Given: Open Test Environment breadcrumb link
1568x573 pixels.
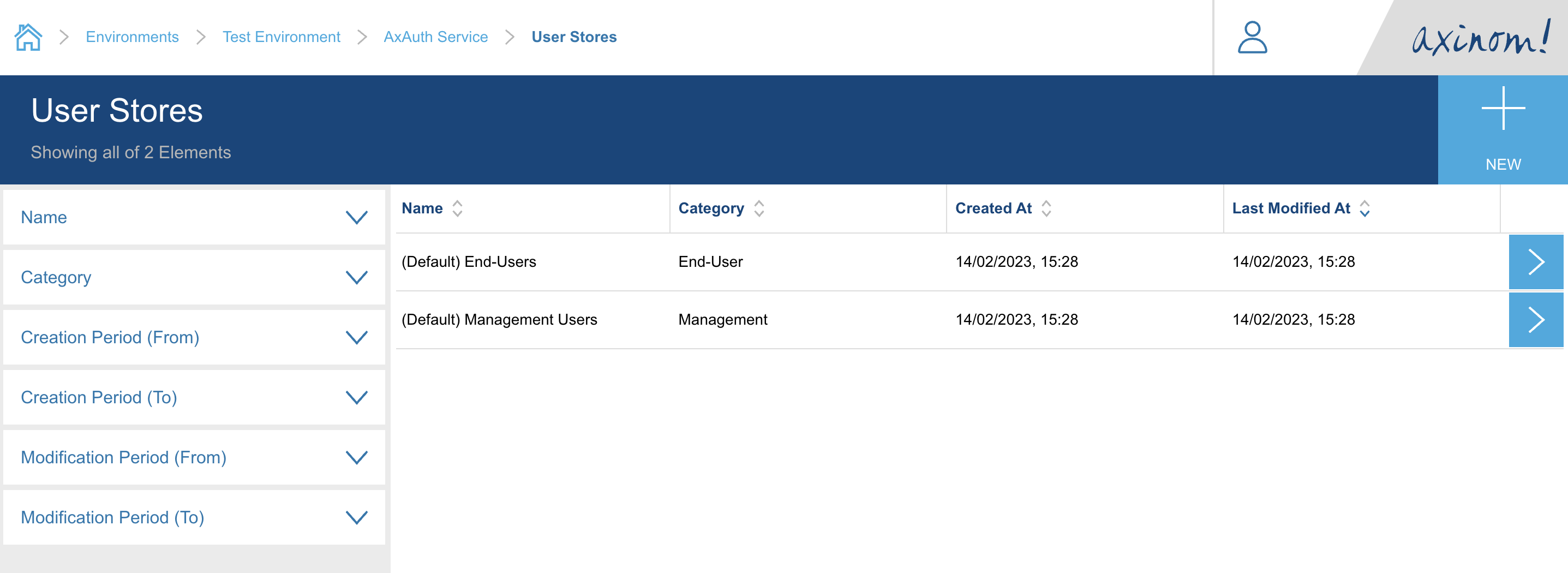Looking at the screenshot, I should tap(281, 37).
